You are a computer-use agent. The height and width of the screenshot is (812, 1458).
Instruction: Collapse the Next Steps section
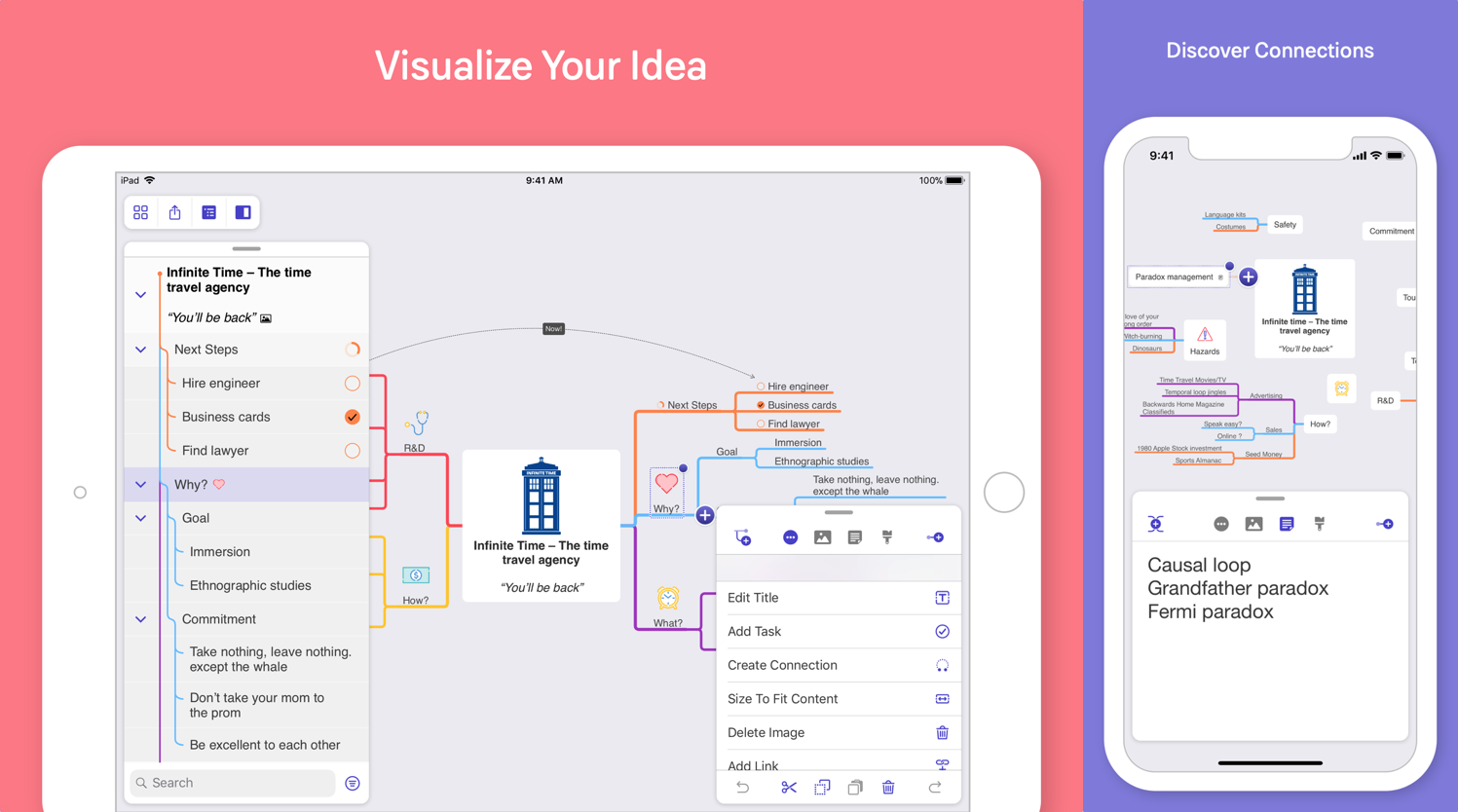click(140, 349)
